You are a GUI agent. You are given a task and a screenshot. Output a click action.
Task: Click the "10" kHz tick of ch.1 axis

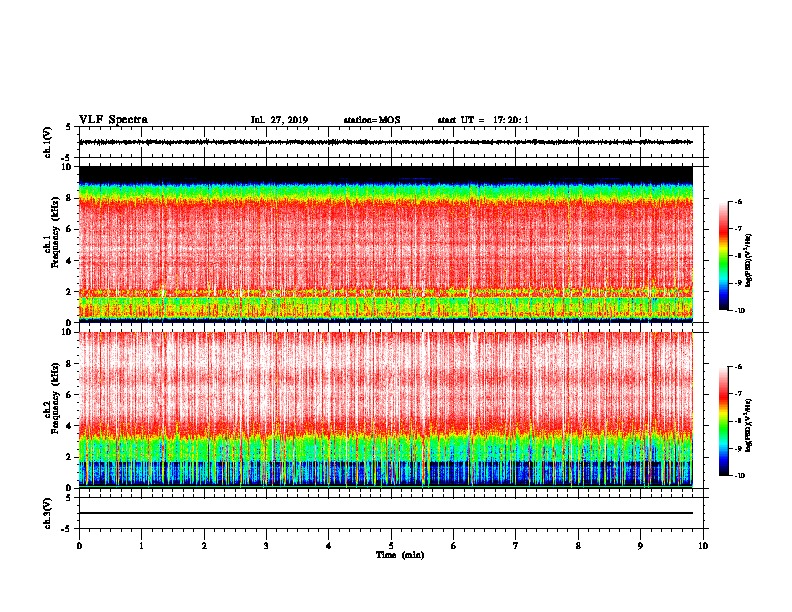69,167
